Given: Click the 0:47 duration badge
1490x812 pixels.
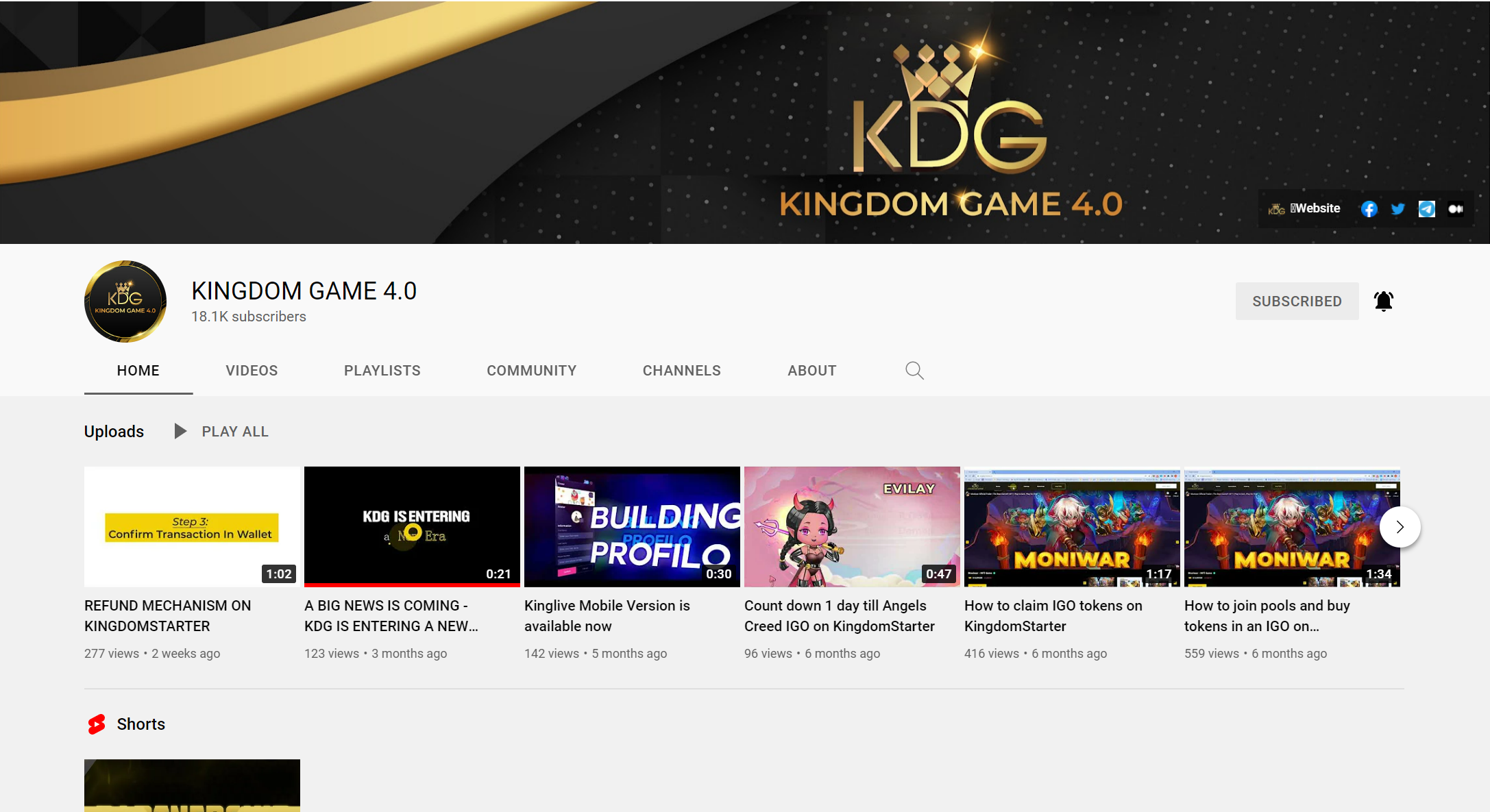Looking at the screenshot, I should coord(939,574).
